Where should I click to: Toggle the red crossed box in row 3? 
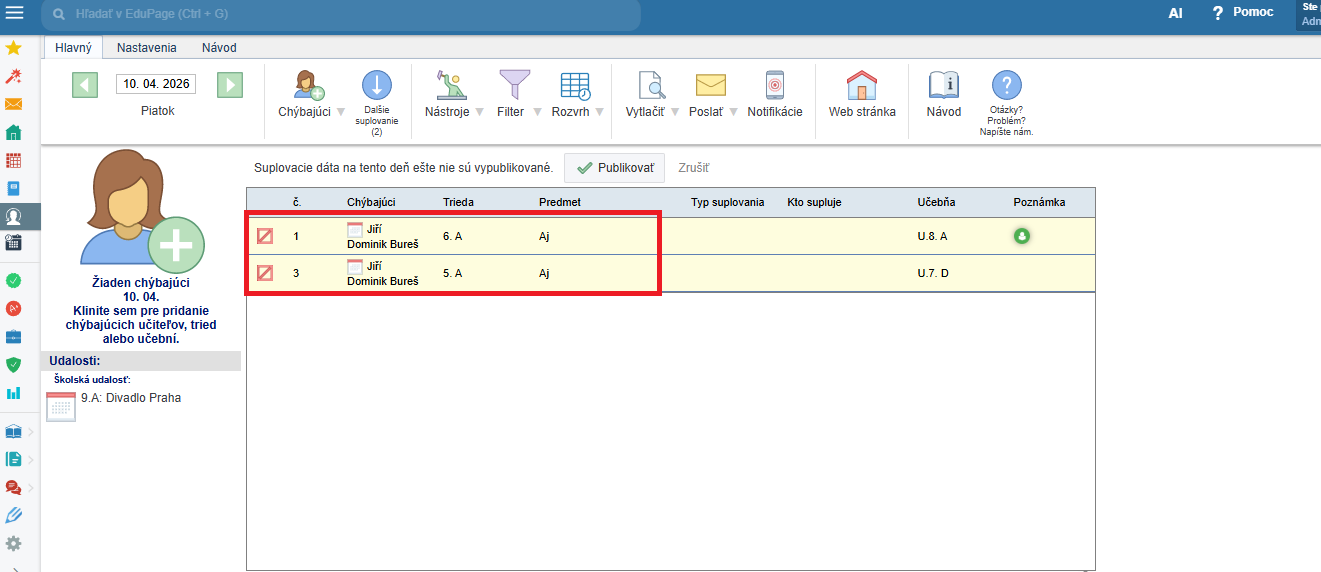click(265, 273)
